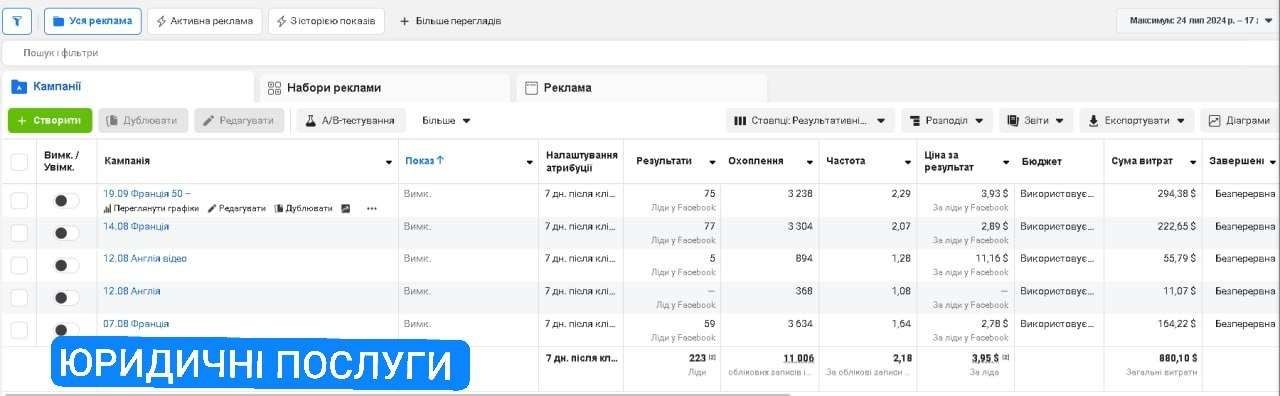Click the total reach 11 006
Viewport: 1280px width, 396px height.
[x=798, y=357]
